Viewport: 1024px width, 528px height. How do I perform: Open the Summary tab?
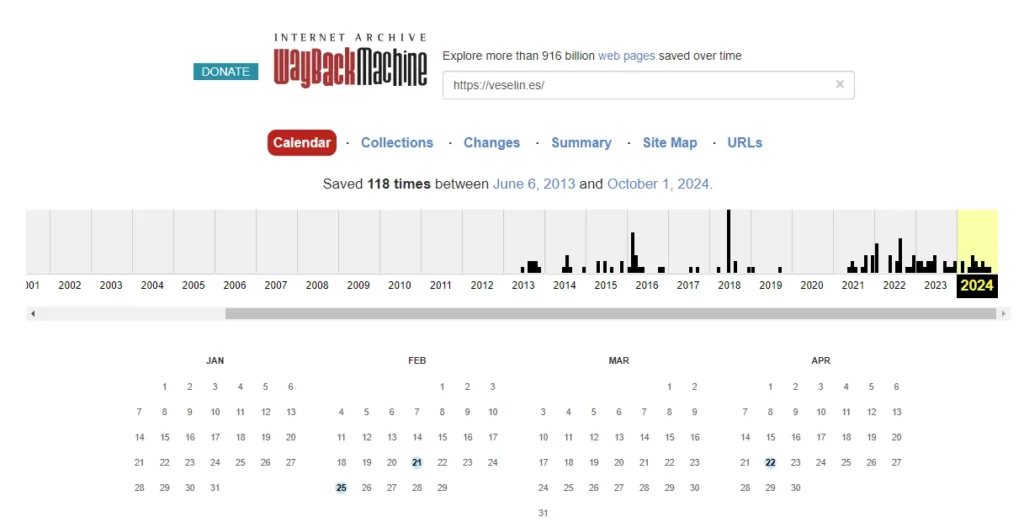coord(581,143)
